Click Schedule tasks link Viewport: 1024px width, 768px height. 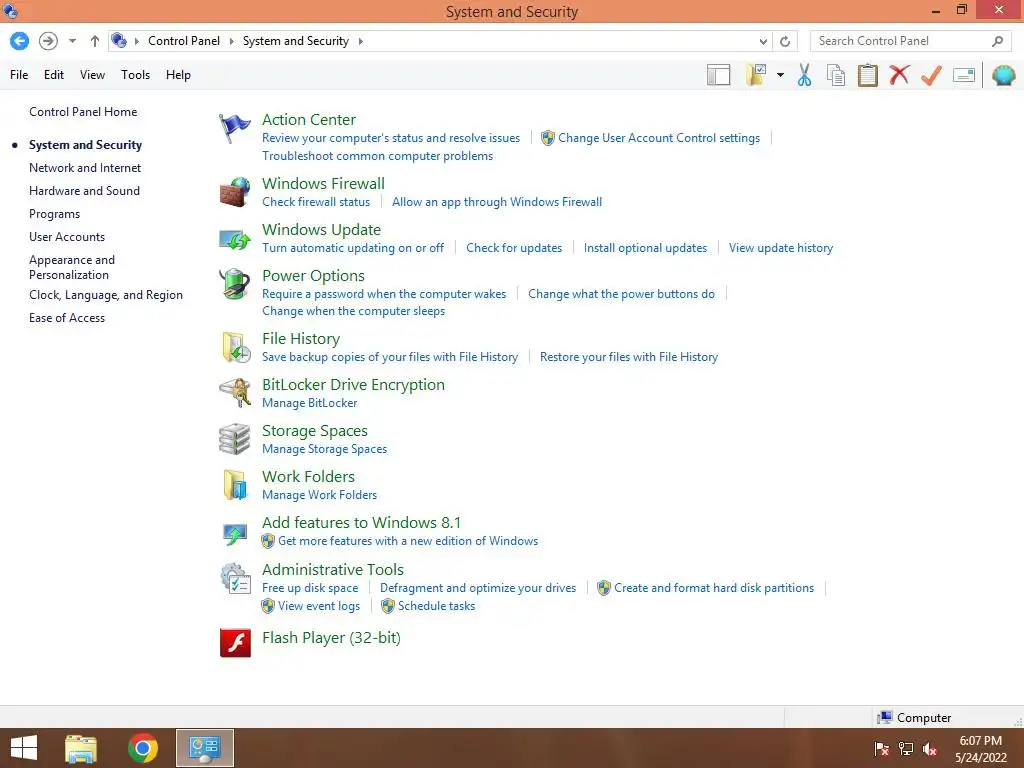tap(436, 606)
